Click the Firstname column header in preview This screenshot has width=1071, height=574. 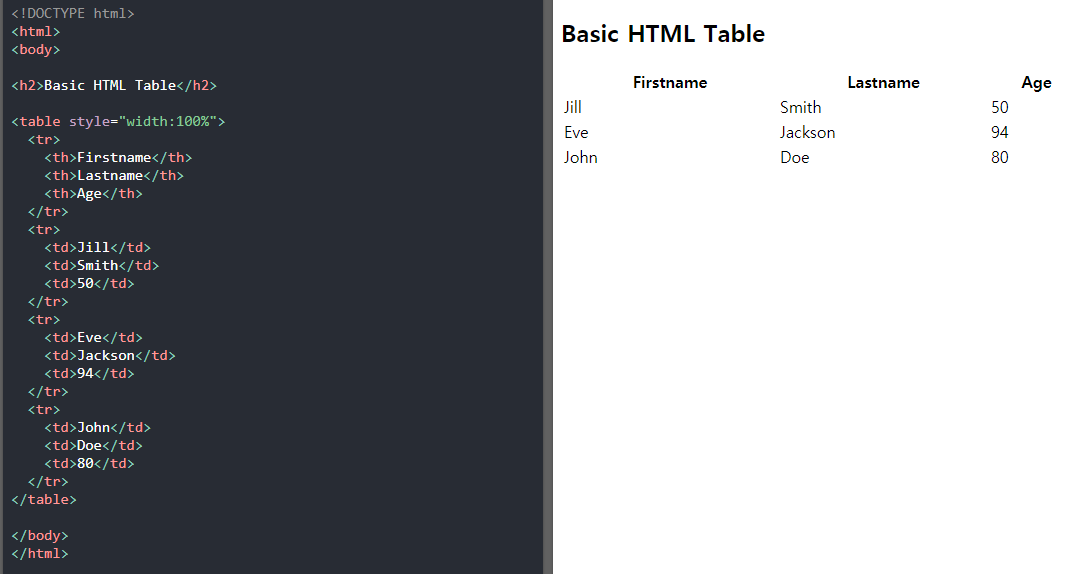pos(670,83)
